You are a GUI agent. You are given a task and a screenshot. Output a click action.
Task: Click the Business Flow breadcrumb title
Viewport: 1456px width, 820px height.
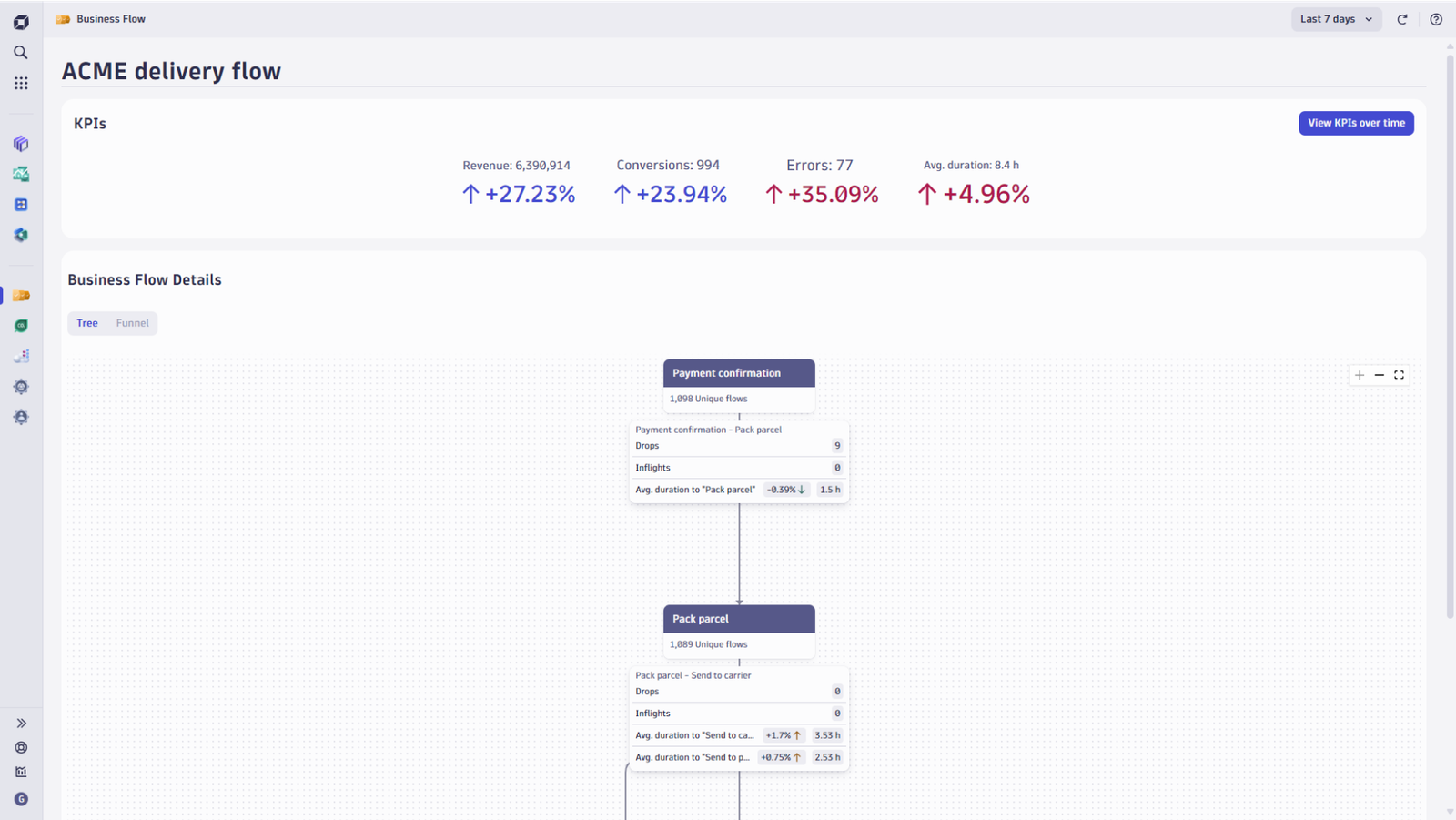pos(111,19)
